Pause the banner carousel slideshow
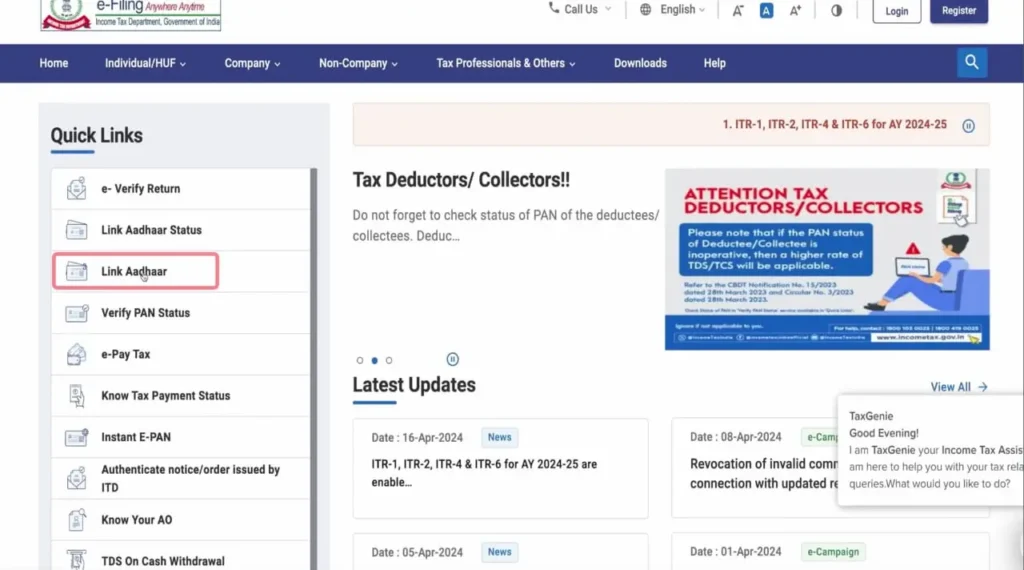The image size is (1024, 570). pyautogui.click(x=452, y=360)
